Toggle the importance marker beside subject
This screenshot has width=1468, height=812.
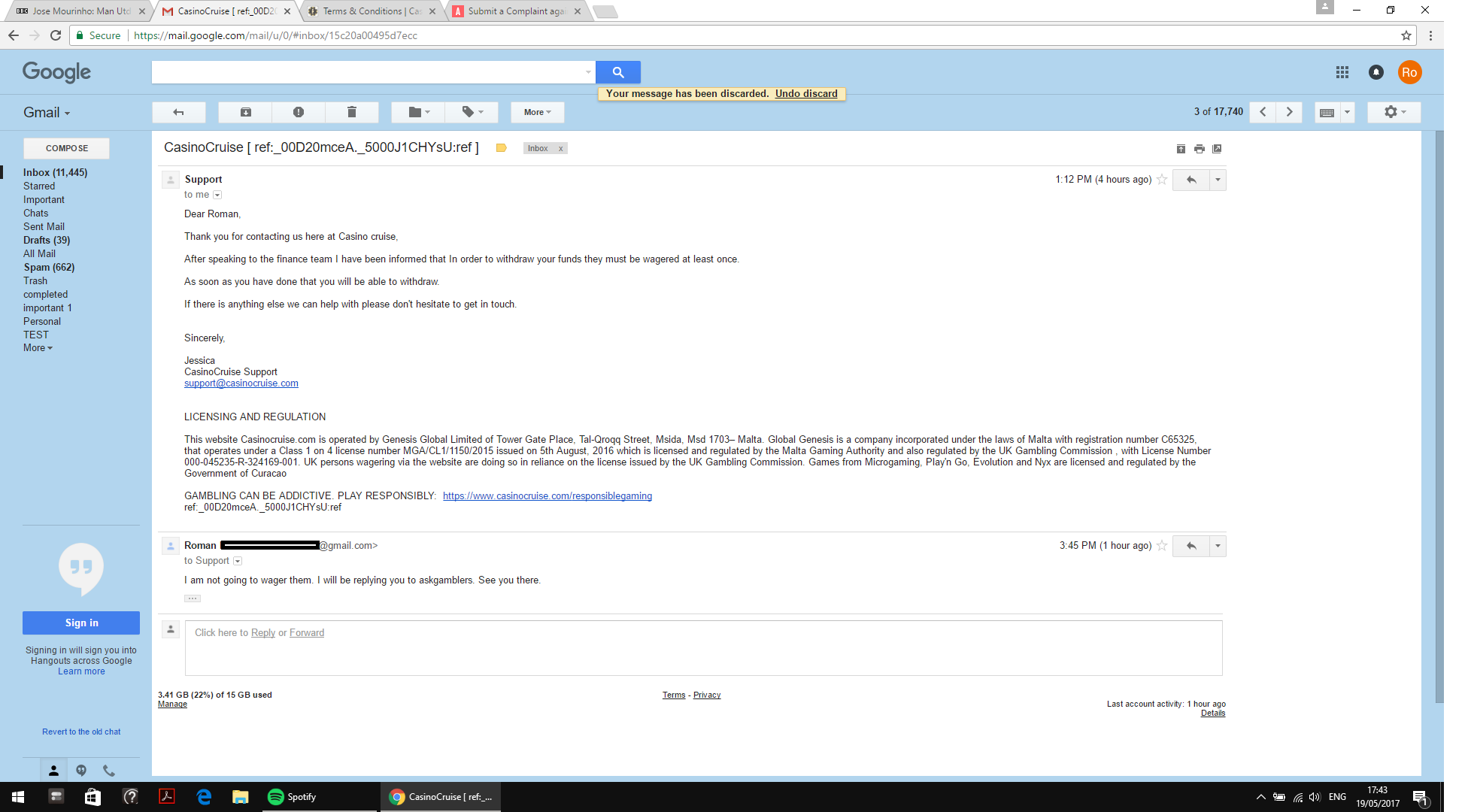click(x=501, y=148)
